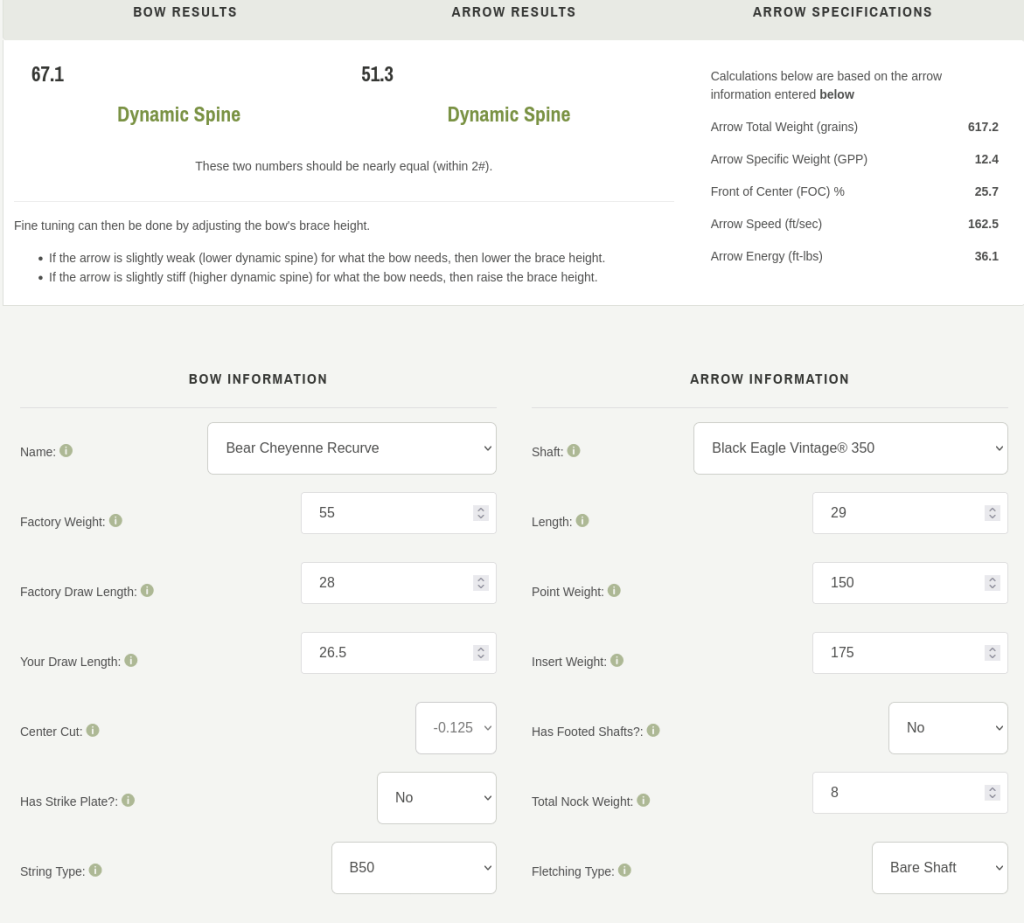Click info icon beside Factory Weight
1024x923 pixels.
click(115, 521)
